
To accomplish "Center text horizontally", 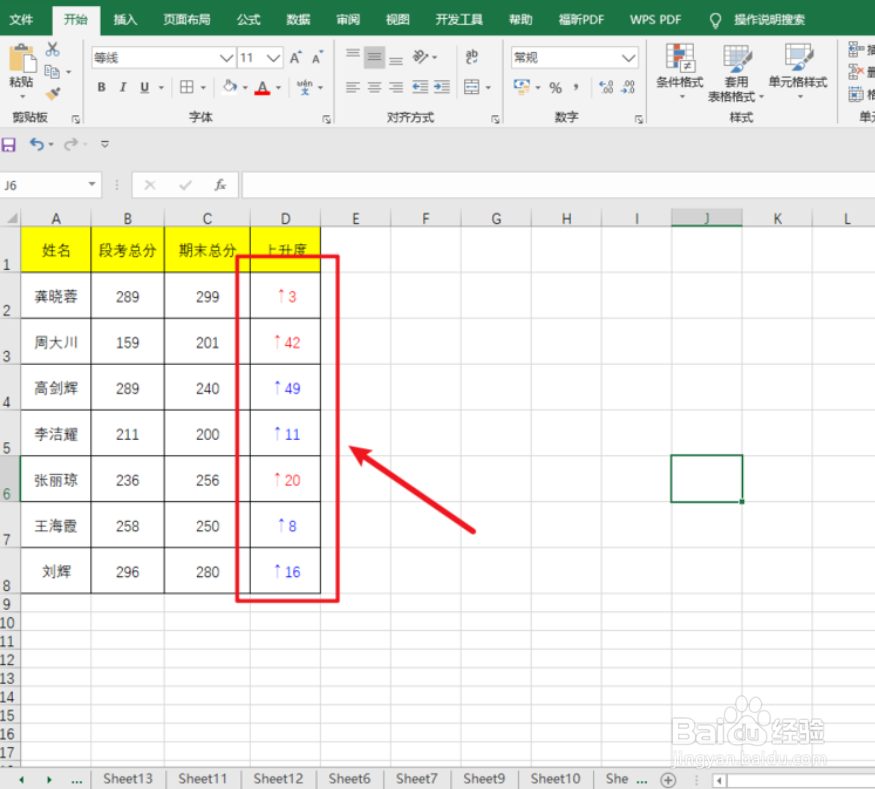I will click(374, 87).
